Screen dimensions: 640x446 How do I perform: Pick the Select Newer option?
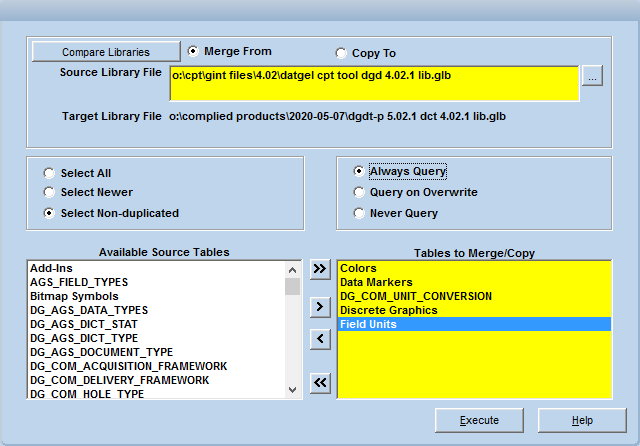pos(47,193)
